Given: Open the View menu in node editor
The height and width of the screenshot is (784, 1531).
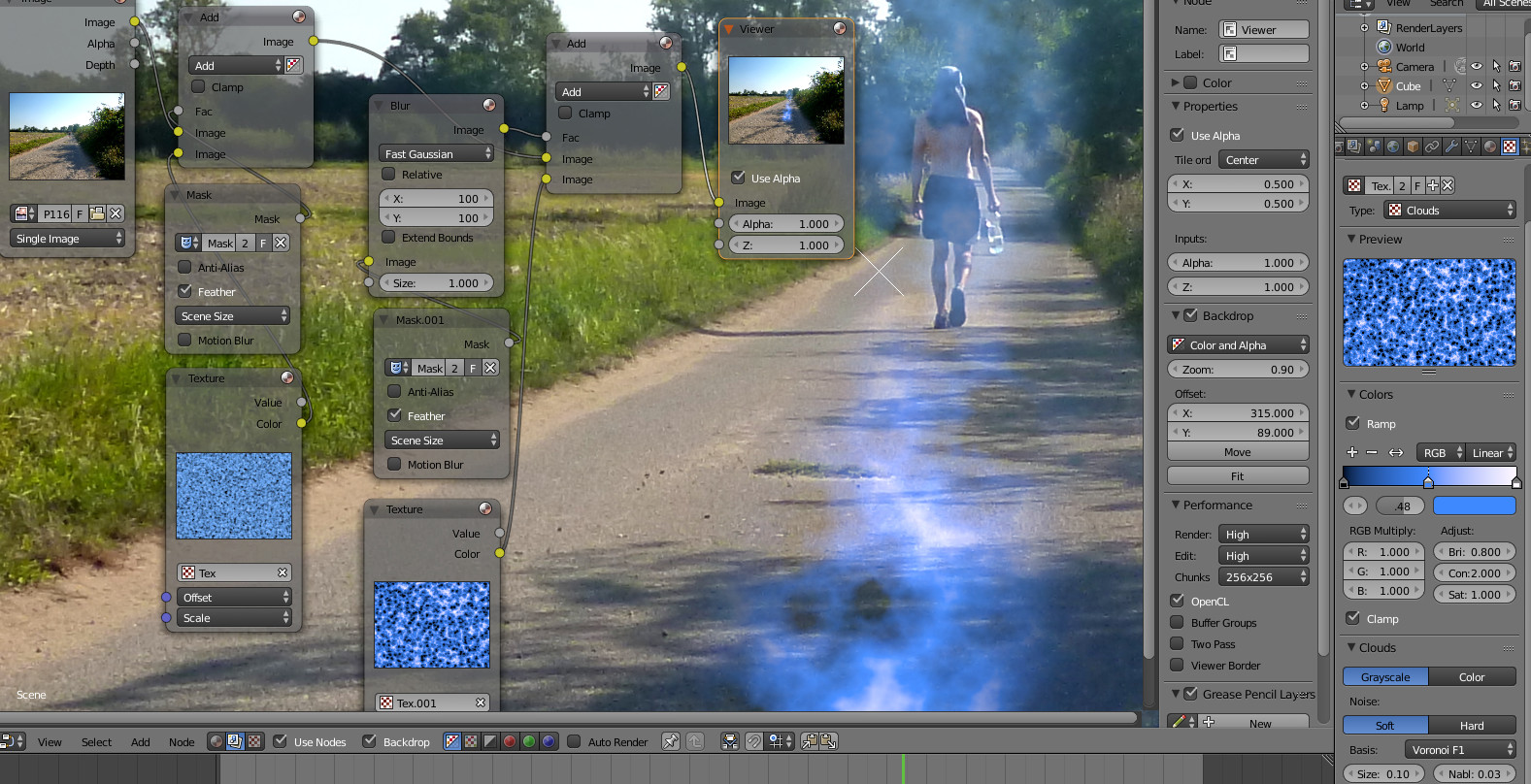Looking at the screenshot, I should (x=50, y=742).
